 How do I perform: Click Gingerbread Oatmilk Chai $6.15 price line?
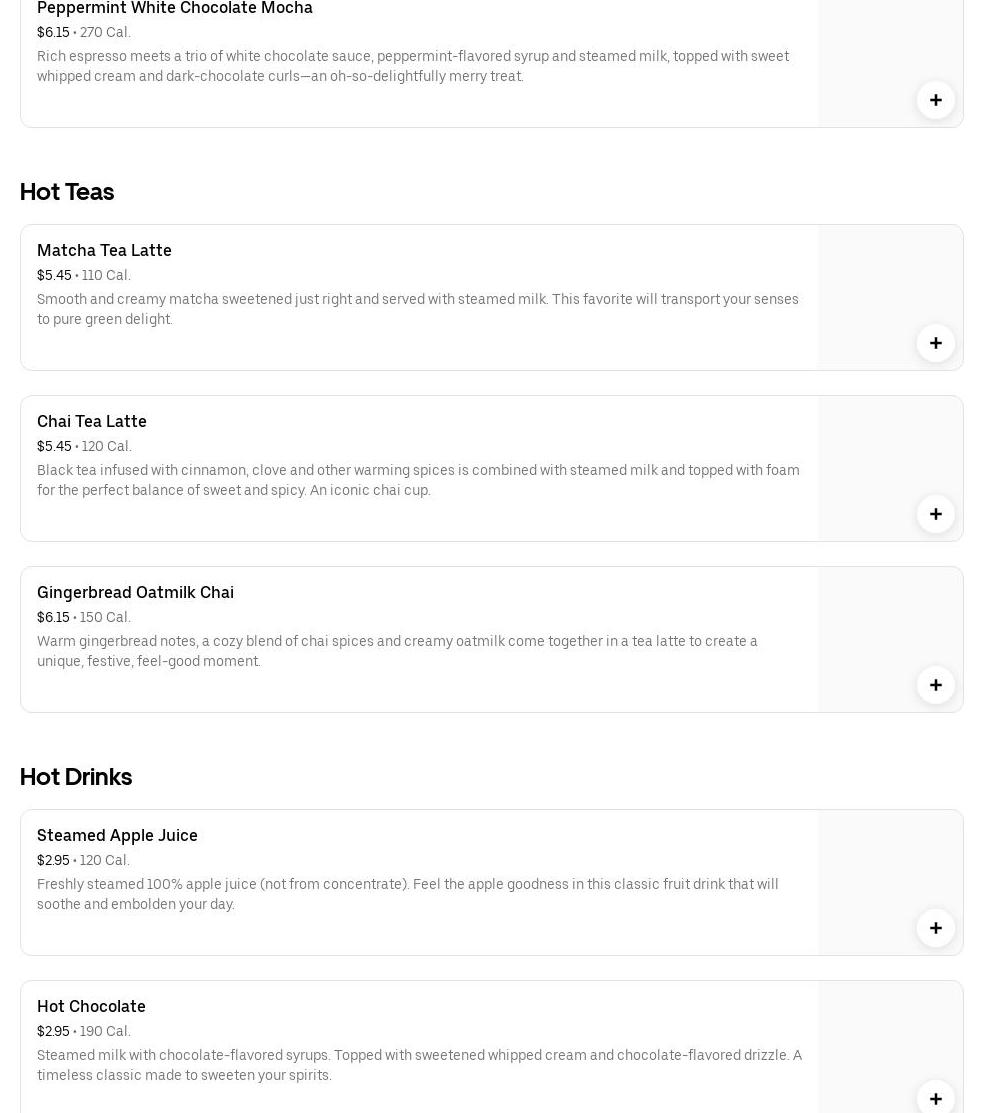84,617
